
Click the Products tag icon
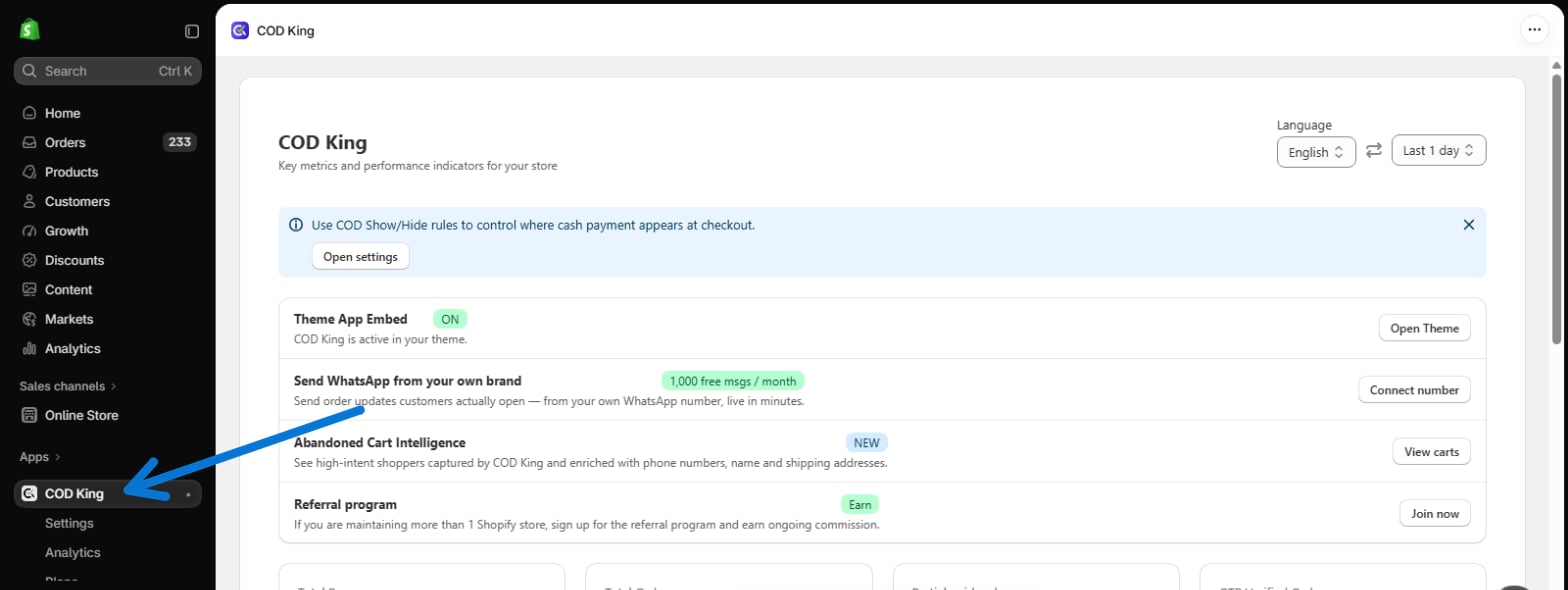(29, 172)
